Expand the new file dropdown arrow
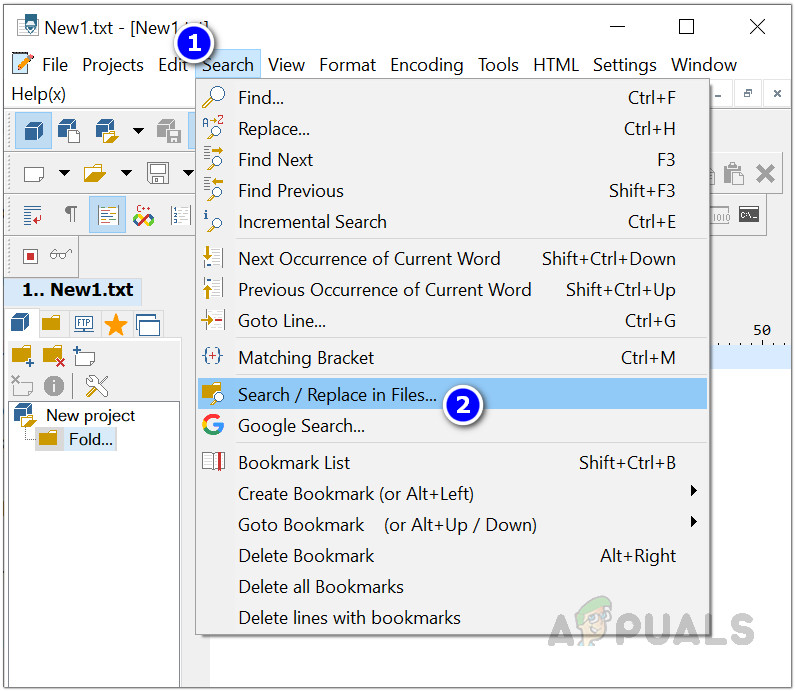The height and width of the screenshot is (691, 795). coord(65,174)
